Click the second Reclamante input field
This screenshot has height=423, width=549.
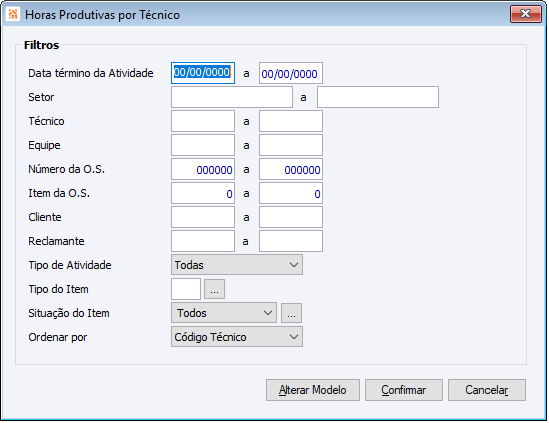291,241
